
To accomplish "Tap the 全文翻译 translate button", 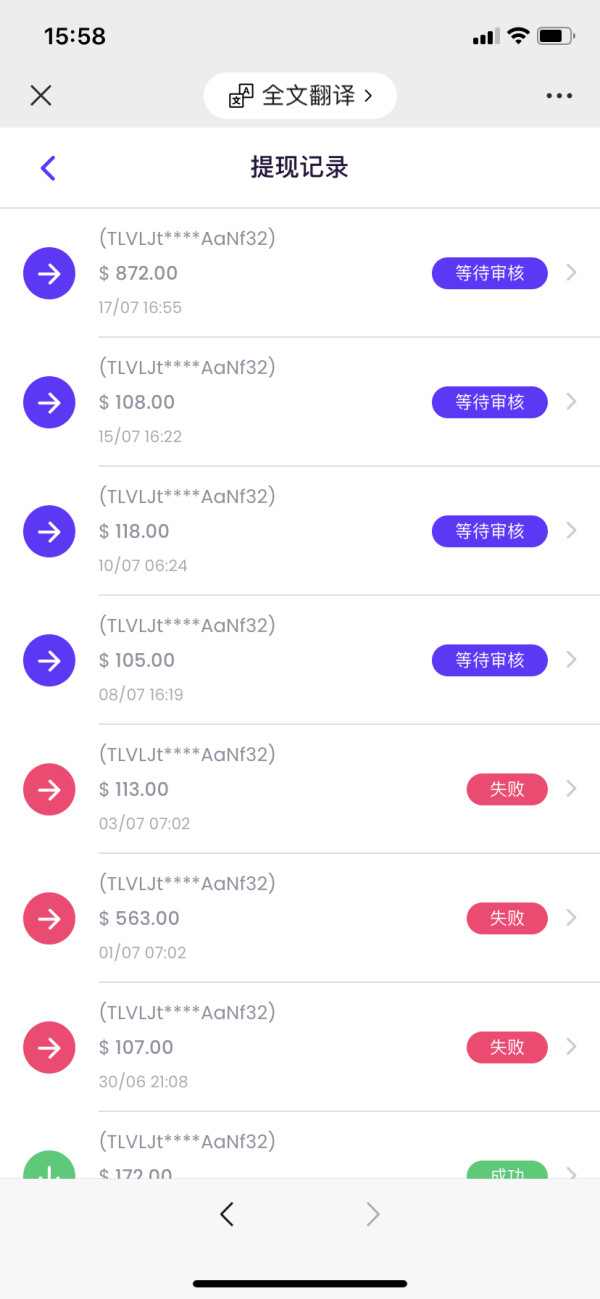I will point(300,96).
